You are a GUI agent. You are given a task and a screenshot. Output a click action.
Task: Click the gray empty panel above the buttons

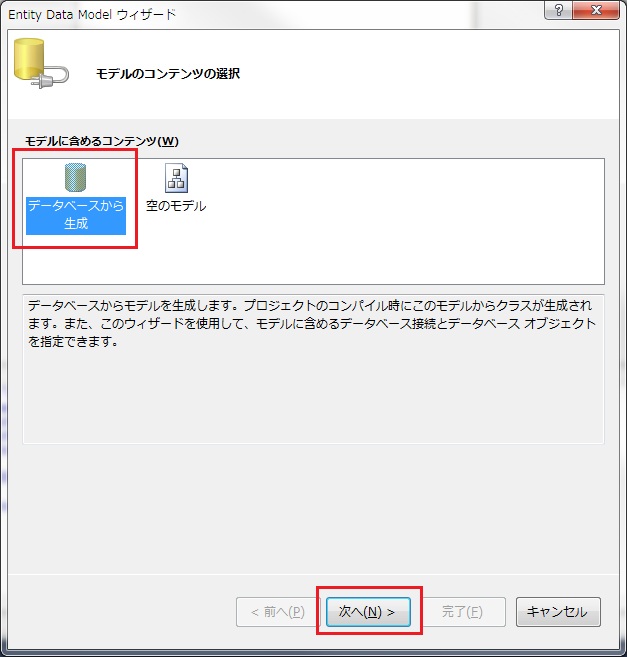click(314, 509)
